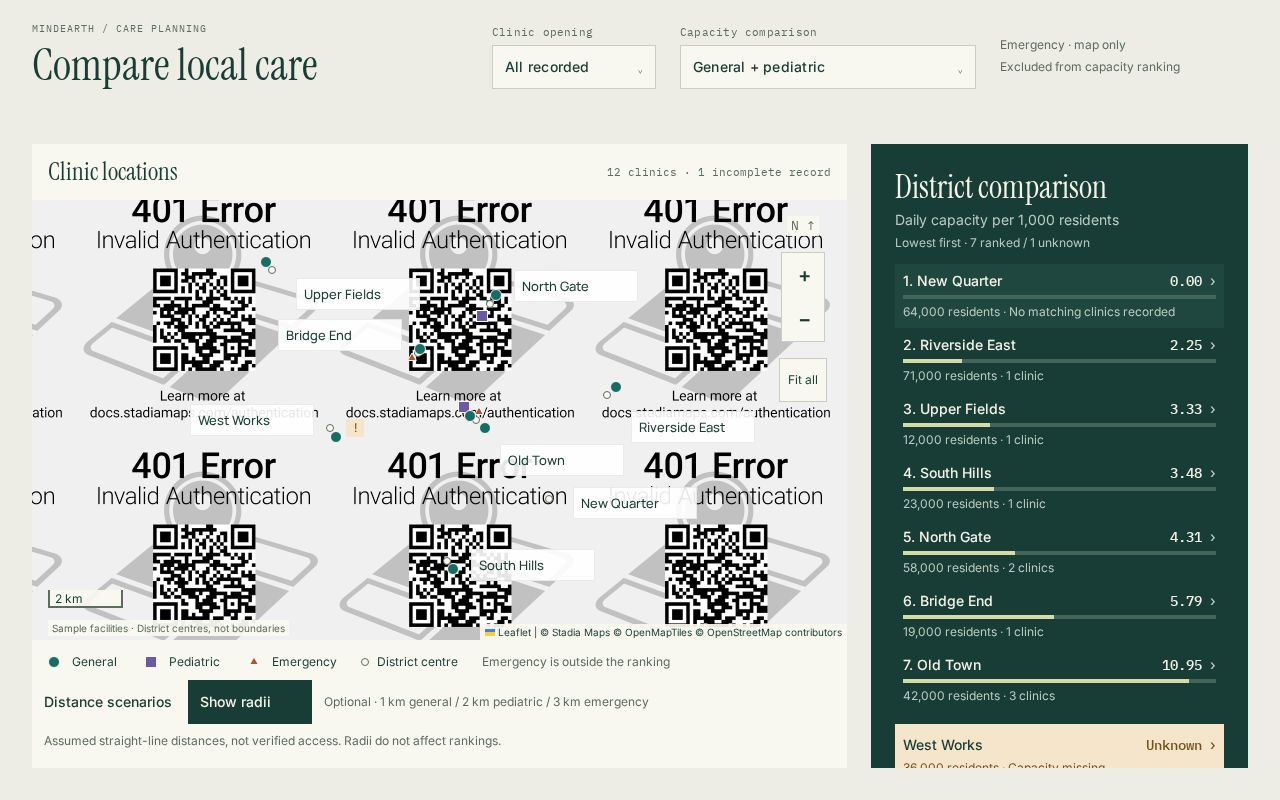This screenshot has width=1280, height=800.
Task: Click the Riverside East label on the map
Action: click(692, 427)
